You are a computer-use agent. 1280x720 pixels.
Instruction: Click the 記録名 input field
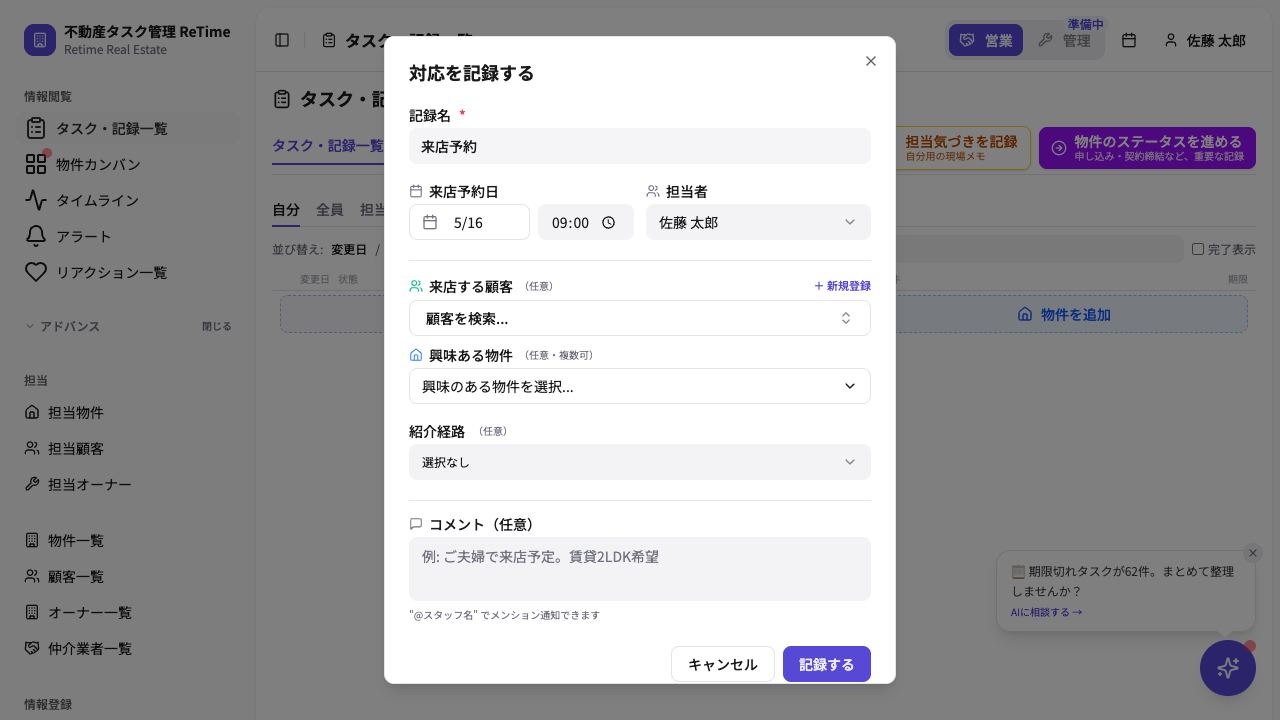point(640,146)
